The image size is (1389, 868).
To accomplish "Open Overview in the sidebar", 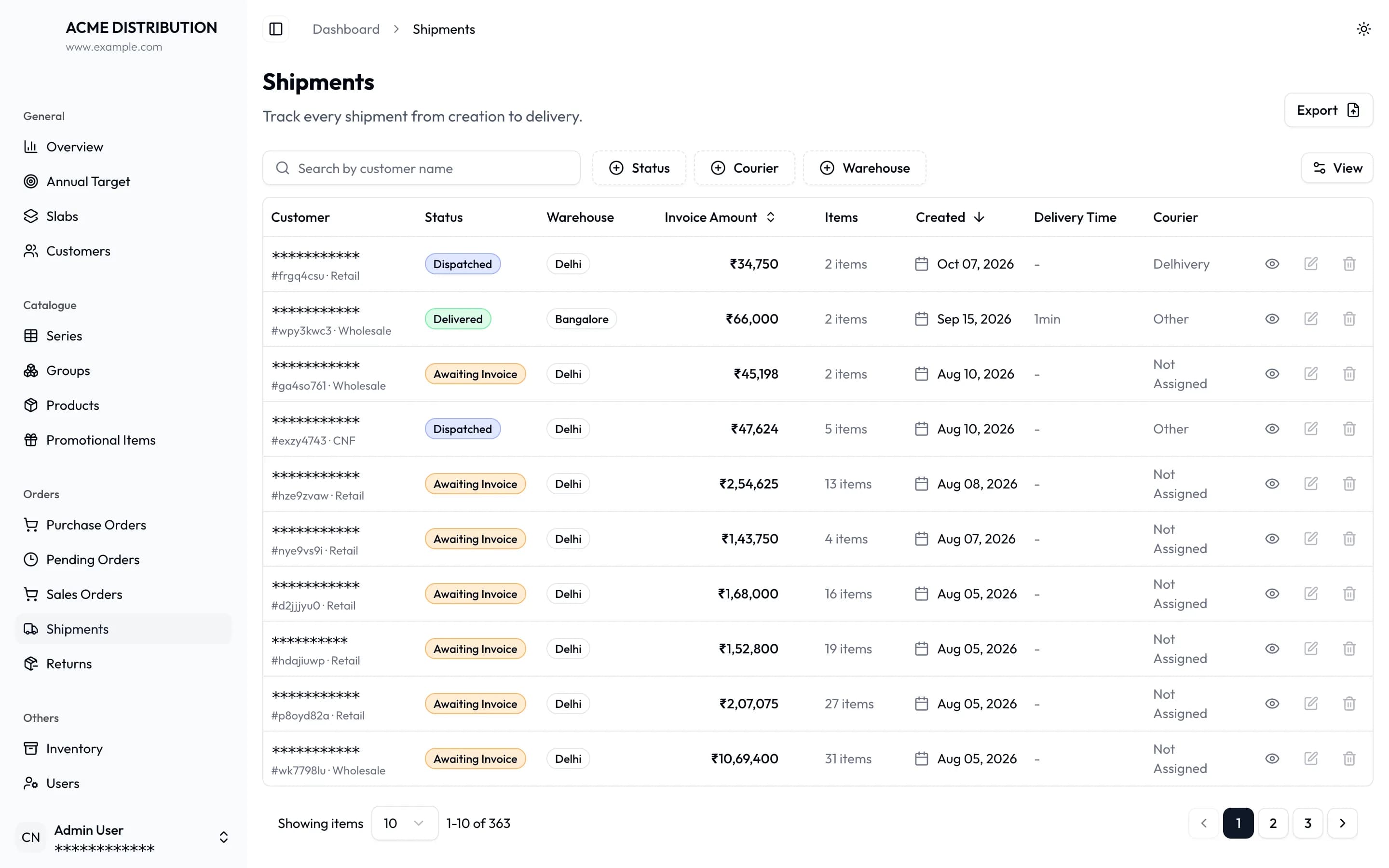I will coord(123,147).
